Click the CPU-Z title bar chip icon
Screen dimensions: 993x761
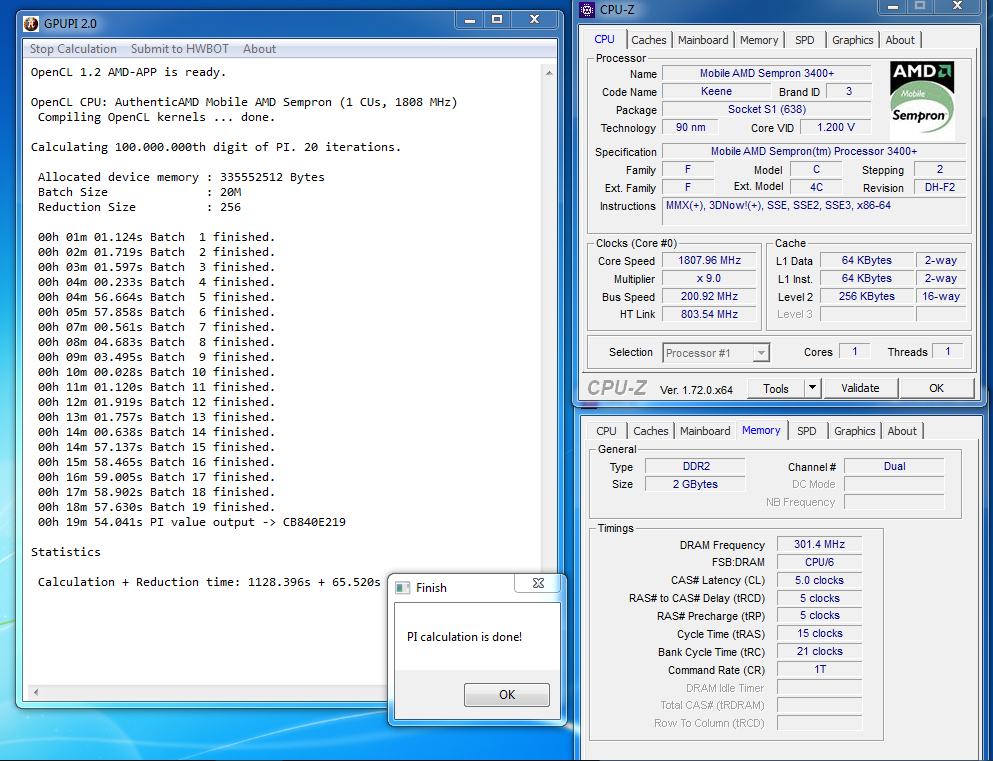pyautogui.click(x=587, y=9)
